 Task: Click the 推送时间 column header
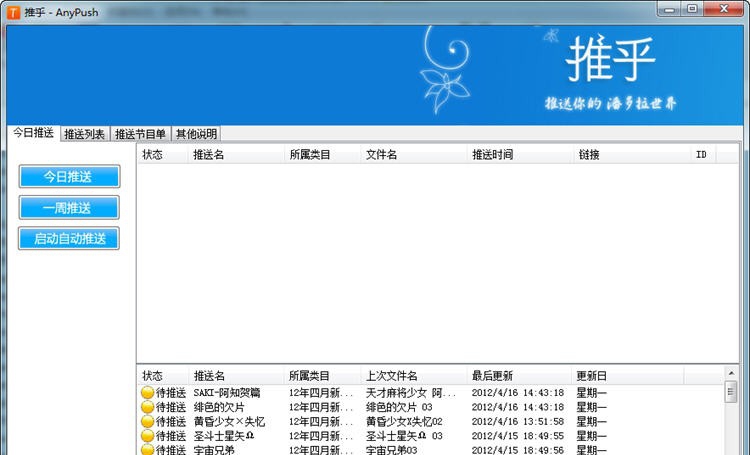point(520,155)
